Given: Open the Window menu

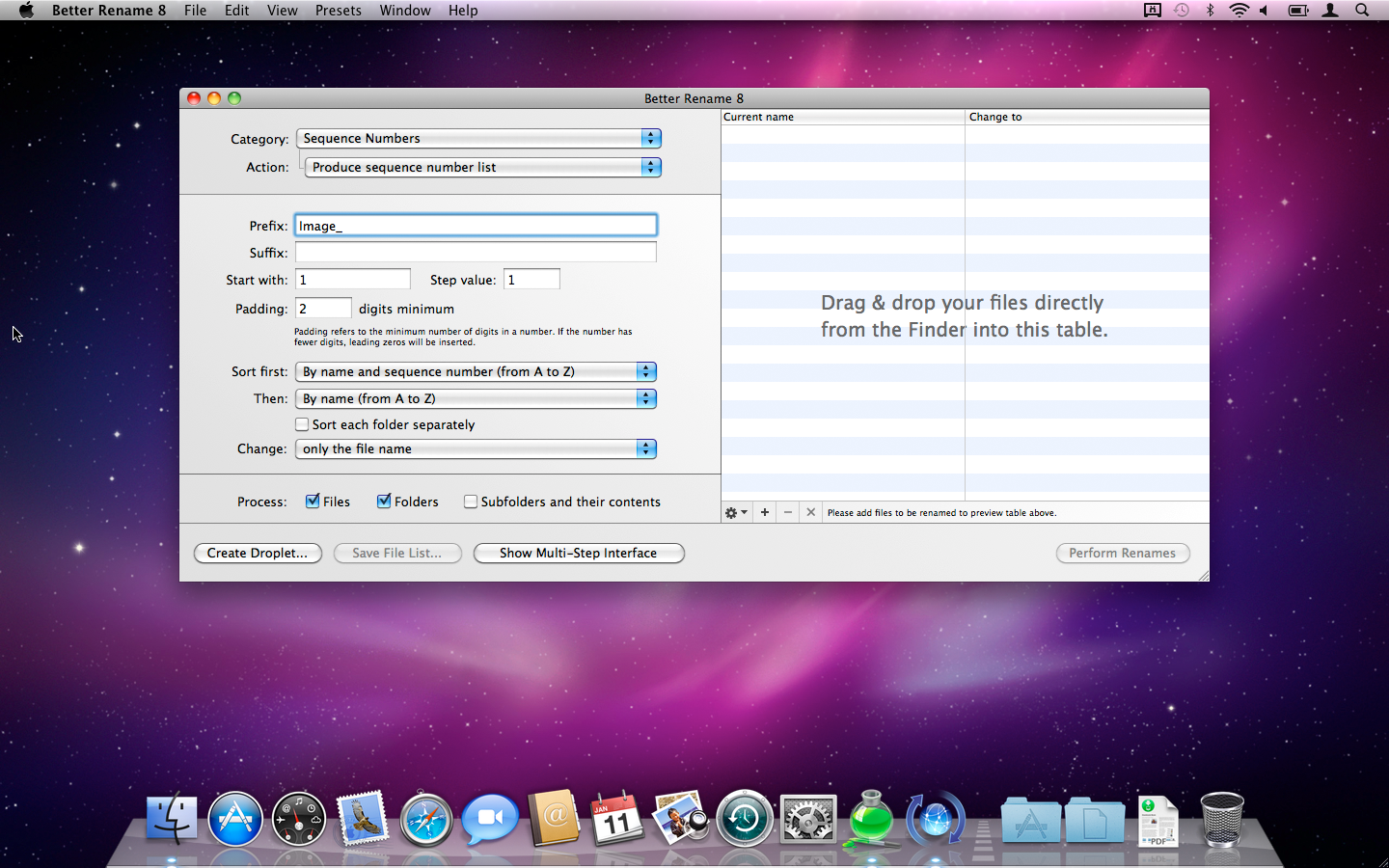Looking at the screenshot, I should tap(405, 10).
